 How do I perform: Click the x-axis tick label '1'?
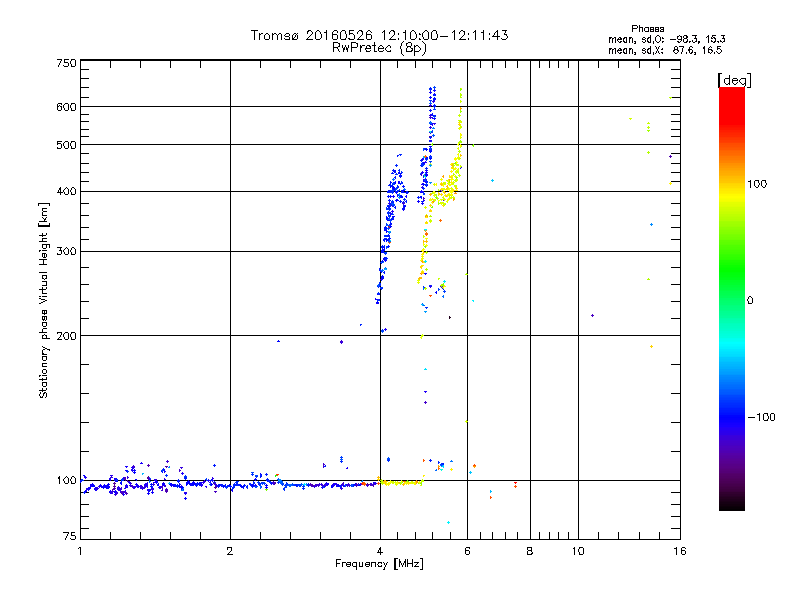[x=80, y=551]
